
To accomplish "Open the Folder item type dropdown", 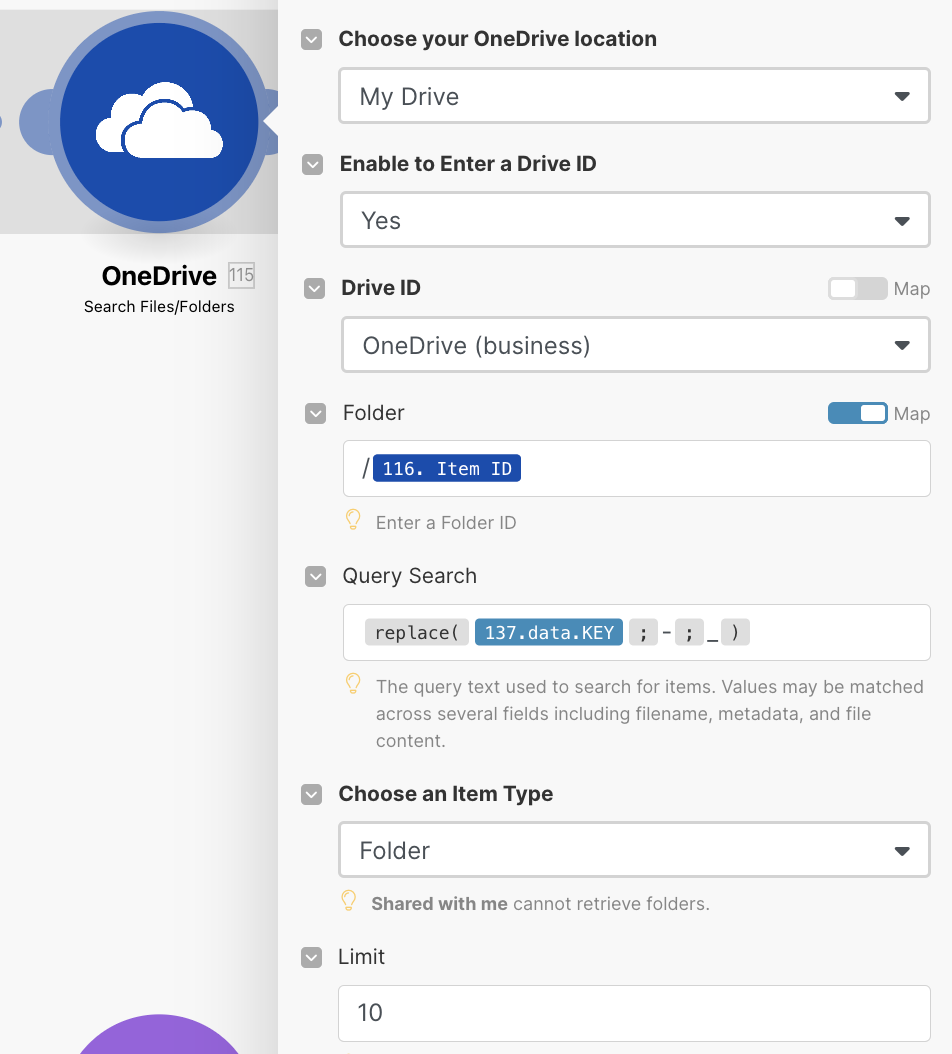I will tap(634, 850).
